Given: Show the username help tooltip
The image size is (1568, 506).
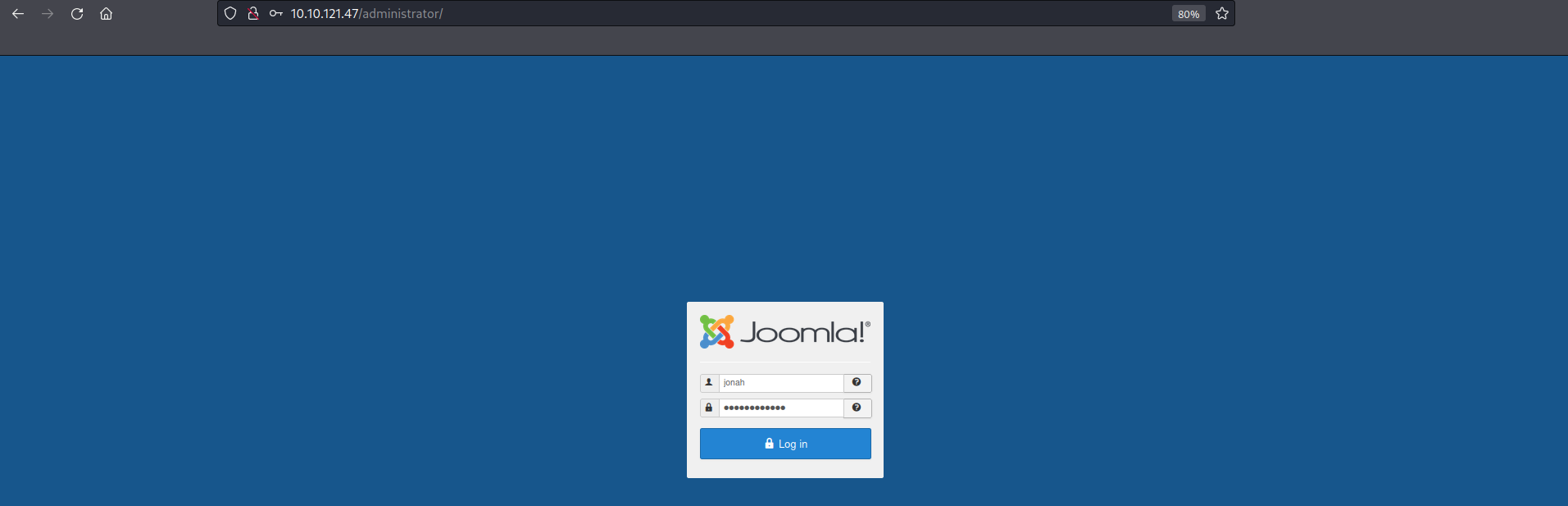Looking at the screenshot, I should coord(857,383).
